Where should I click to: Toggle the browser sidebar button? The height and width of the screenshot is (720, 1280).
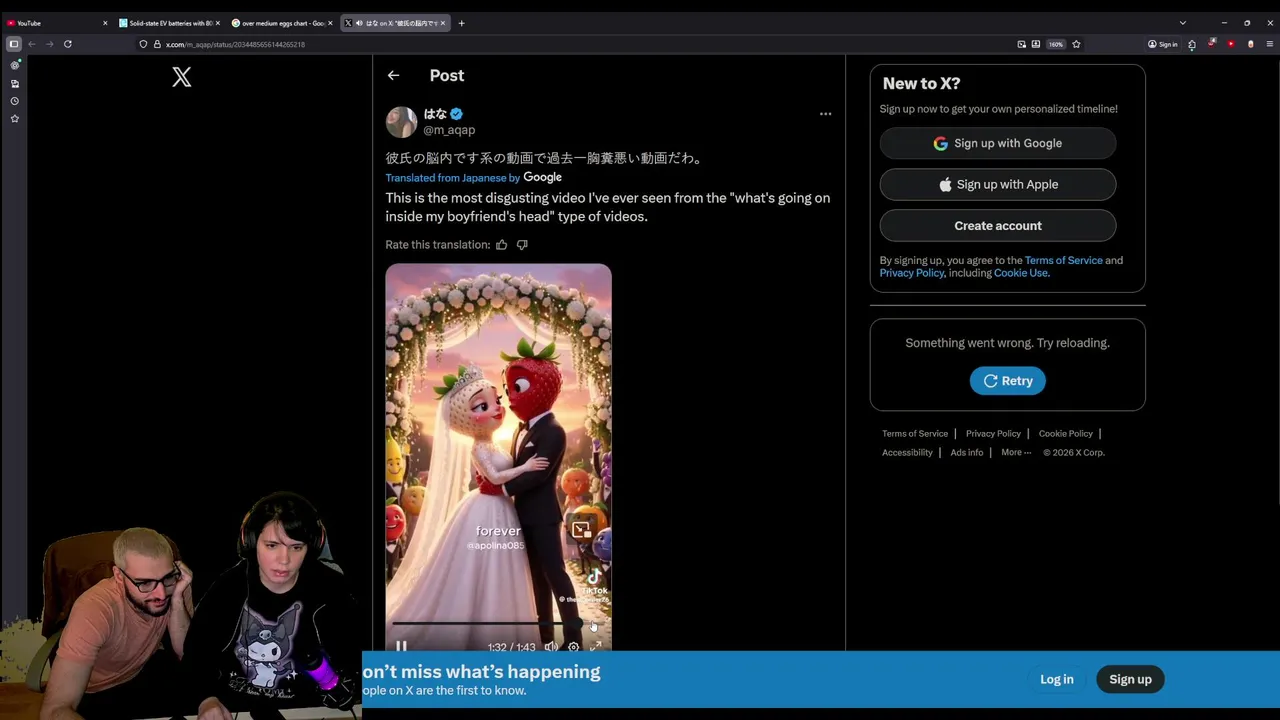pos(14,44)
